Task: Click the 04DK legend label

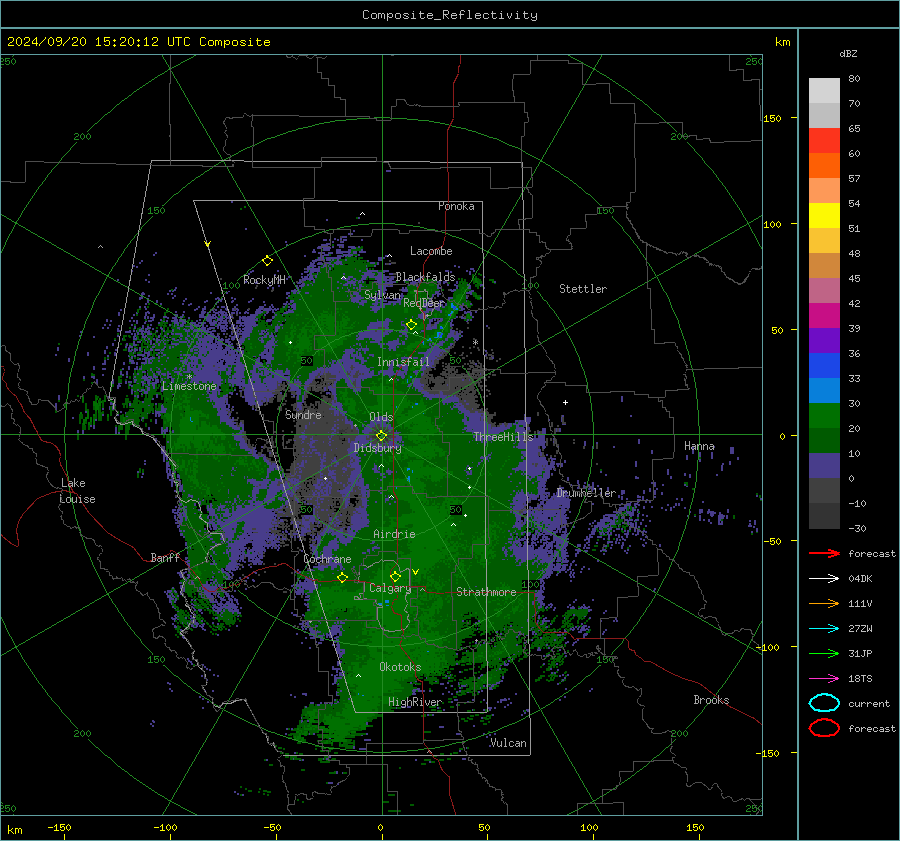Action: point(860,579)
